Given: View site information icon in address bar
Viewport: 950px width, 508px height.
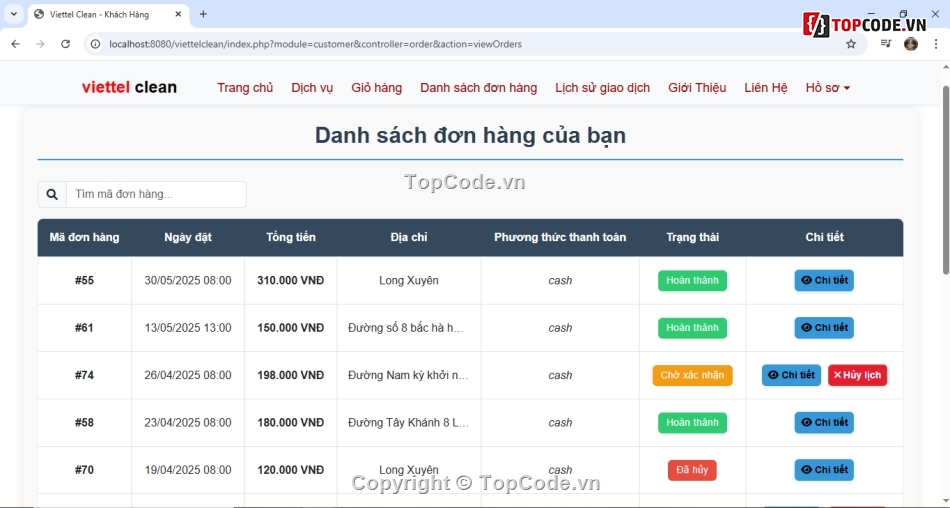Looking at the screenshot, I should point(95,44).
